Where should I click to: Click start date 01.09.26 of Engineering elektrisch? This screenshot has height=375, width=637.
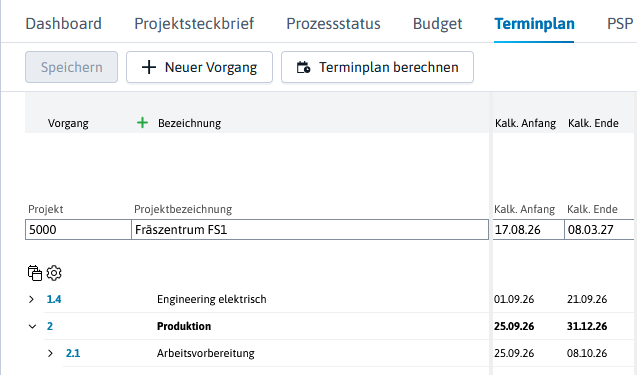pyautogui.click(x=514, y=299)
